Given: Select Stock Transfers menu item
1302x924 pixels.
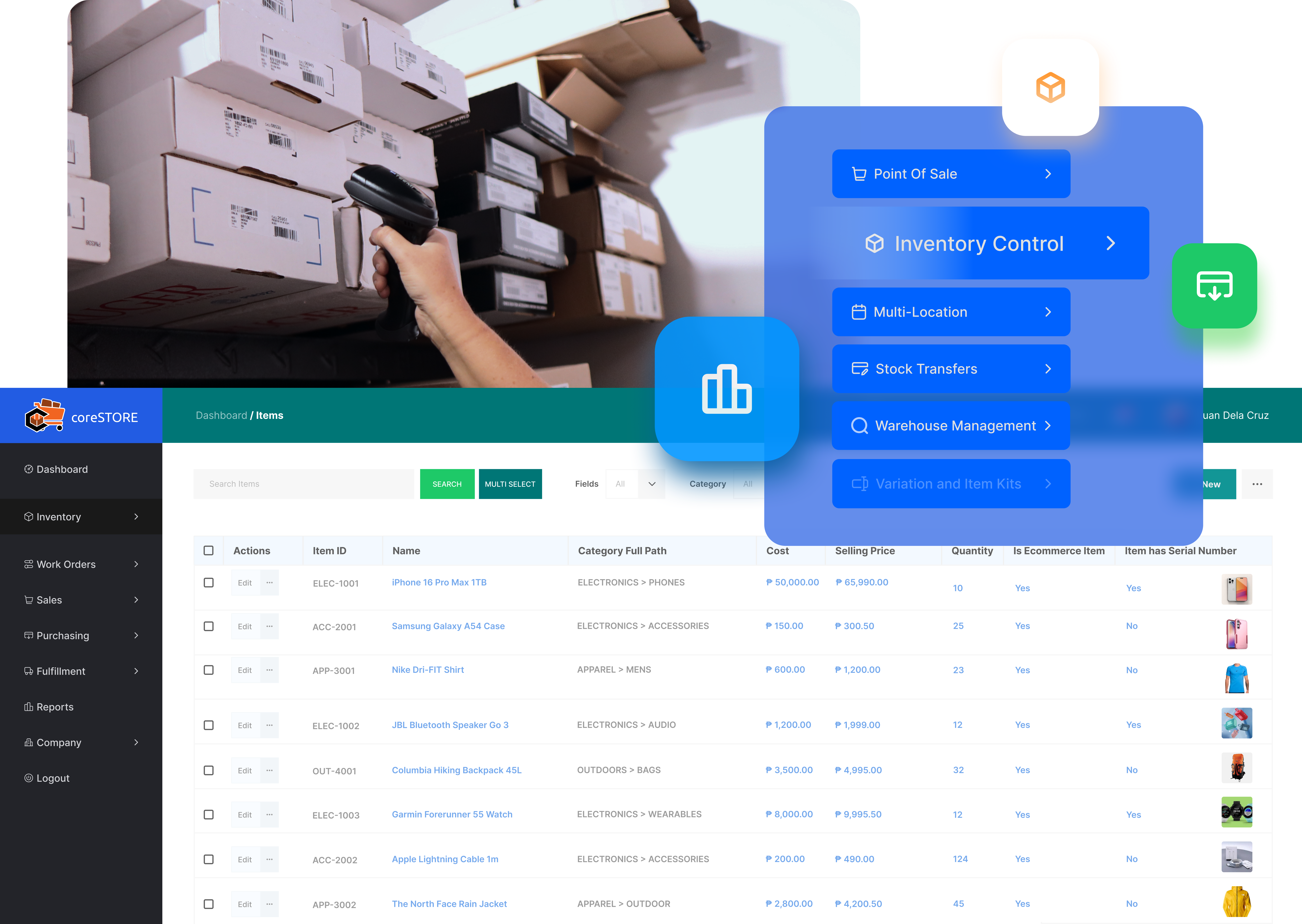Looking at the screenshot, I should point(951,369).
